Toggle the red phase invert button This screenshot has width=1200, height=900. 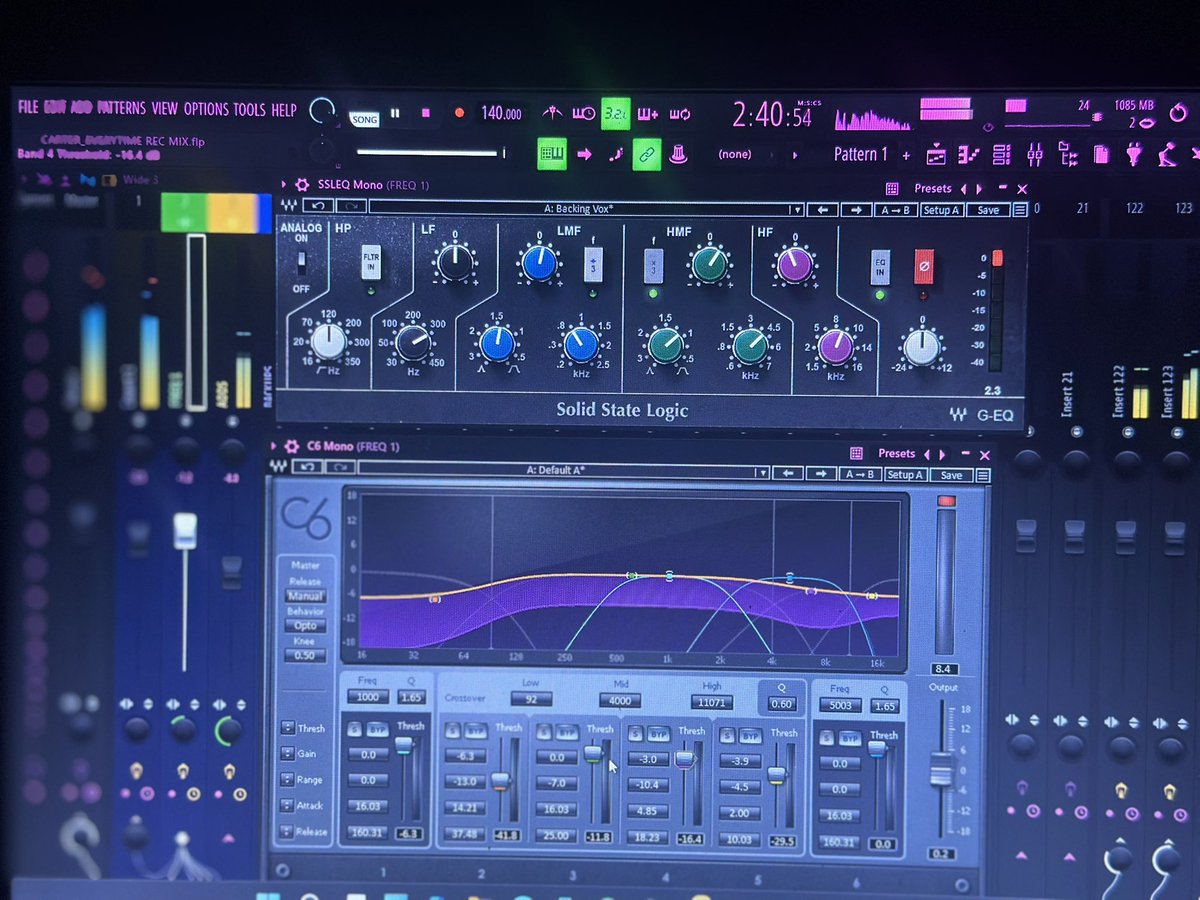click(x=923, y=267)
